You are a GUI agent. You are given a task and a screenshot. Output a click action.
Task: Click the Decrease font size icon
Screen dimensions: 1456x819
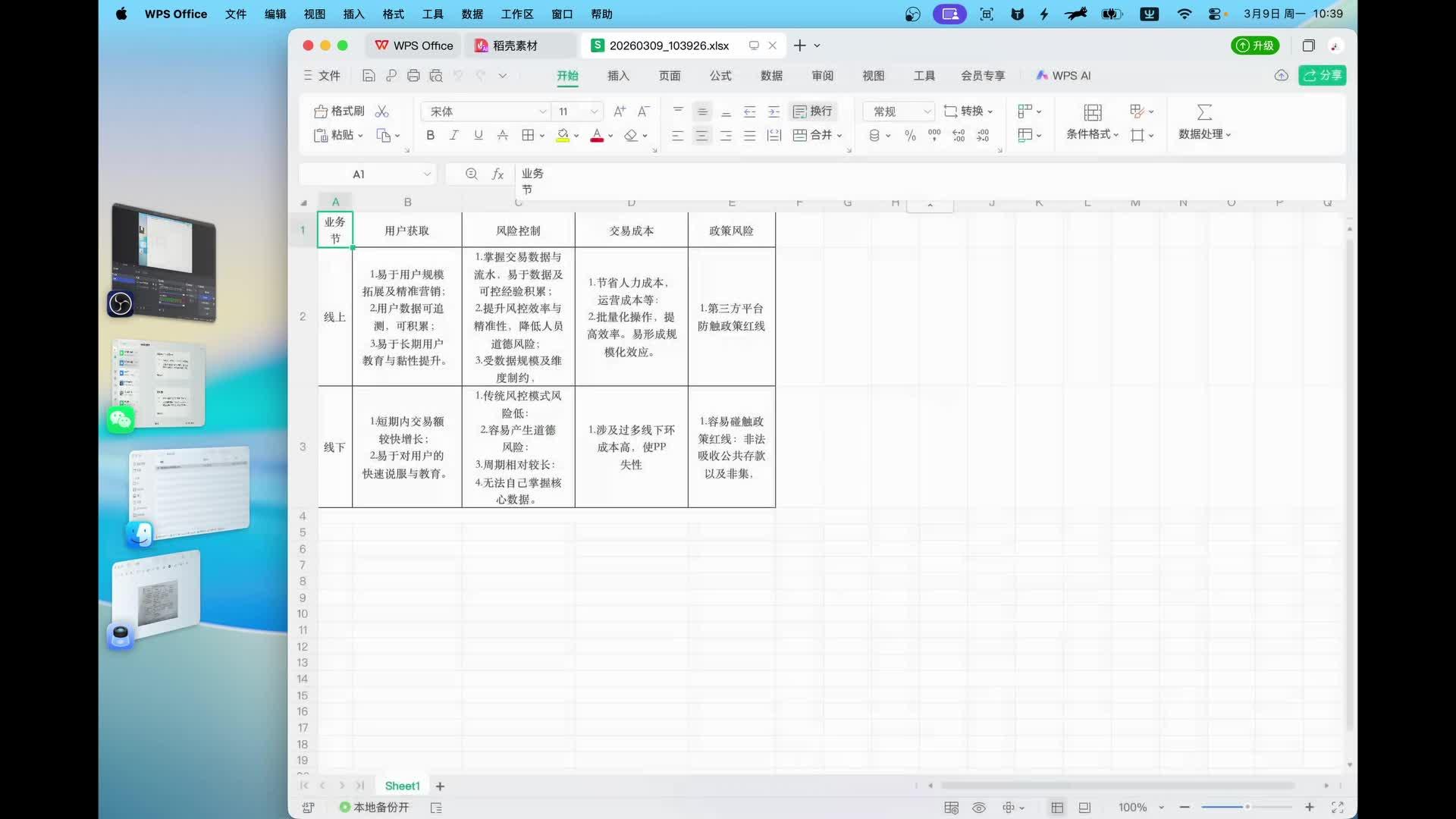644,111
